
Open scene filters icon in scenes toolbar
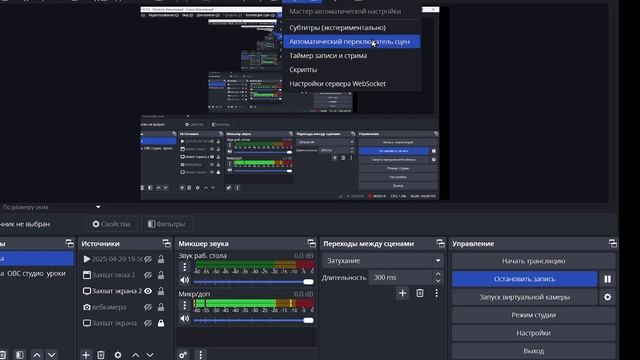20,355
